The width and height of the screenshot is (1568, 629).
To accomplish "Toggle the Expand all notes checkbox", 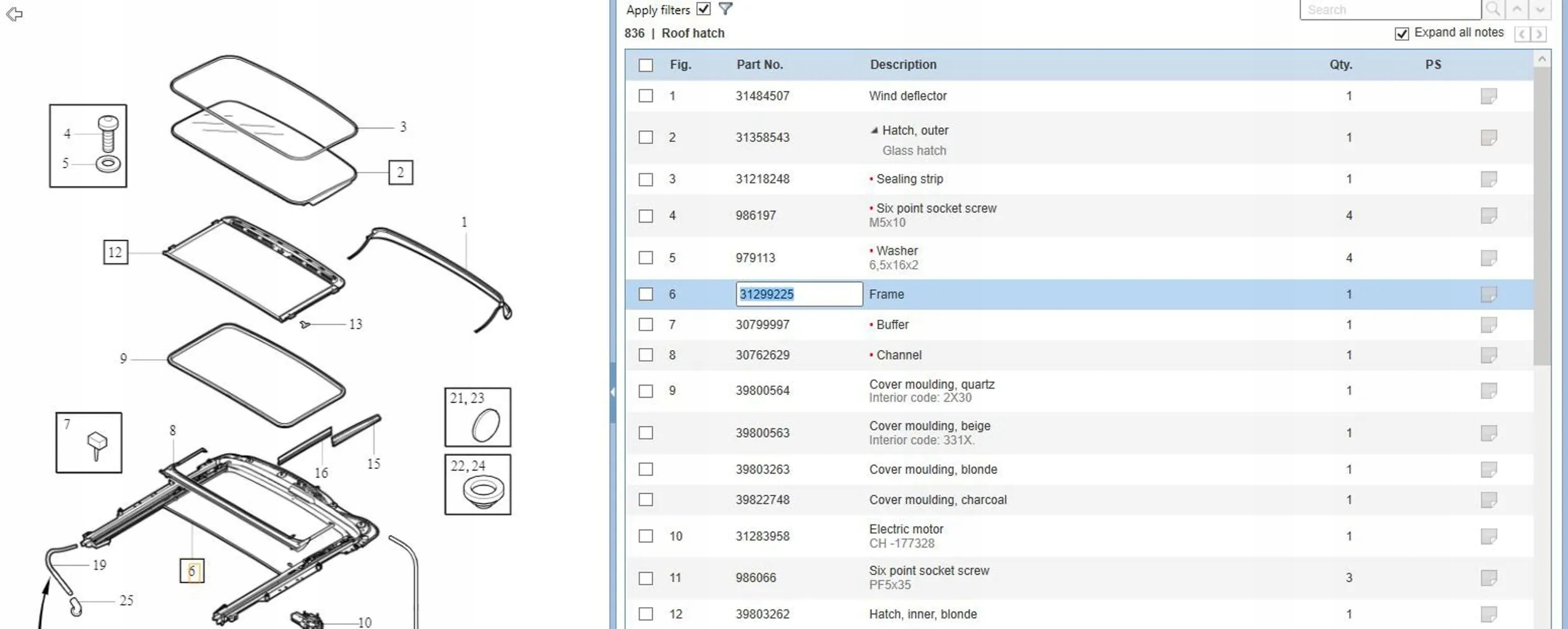I will click(x=1402, y=34).
